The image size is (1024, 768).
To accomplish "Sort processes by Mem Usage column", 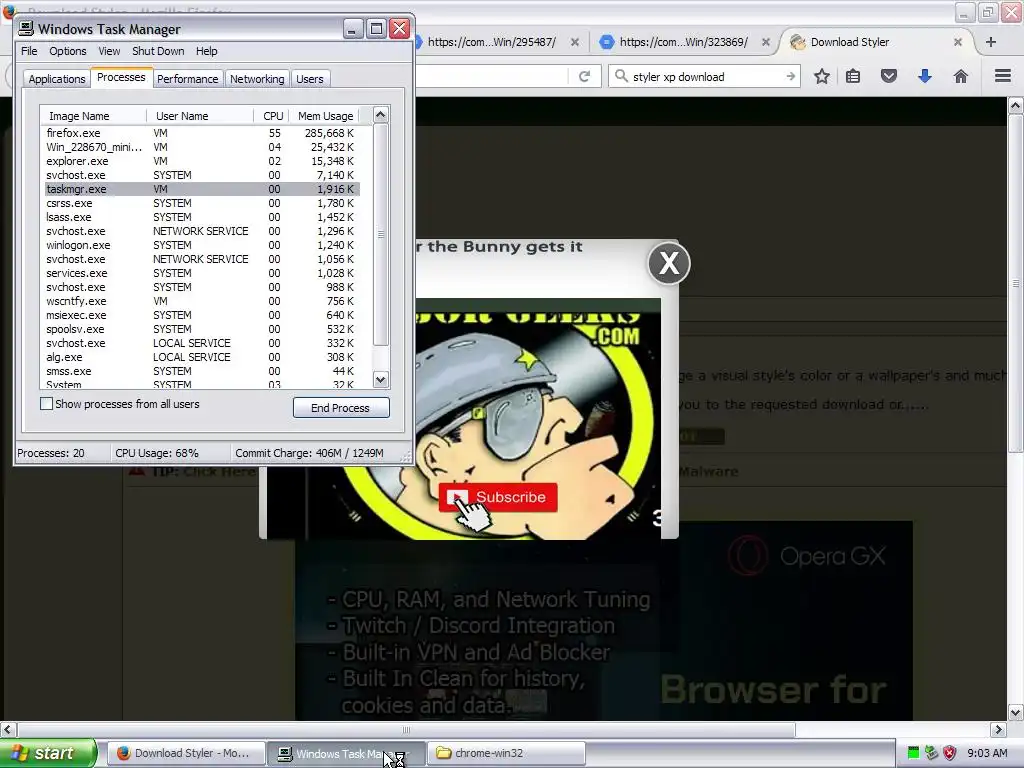I will 323,116.
